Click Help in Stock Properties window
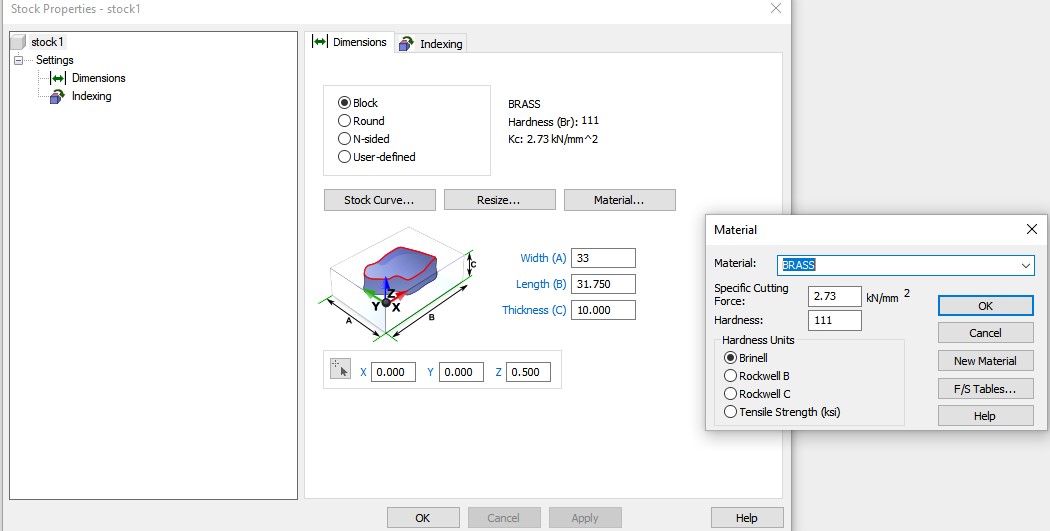Screen dimensions: 1050x531 (x=747, y=518)
